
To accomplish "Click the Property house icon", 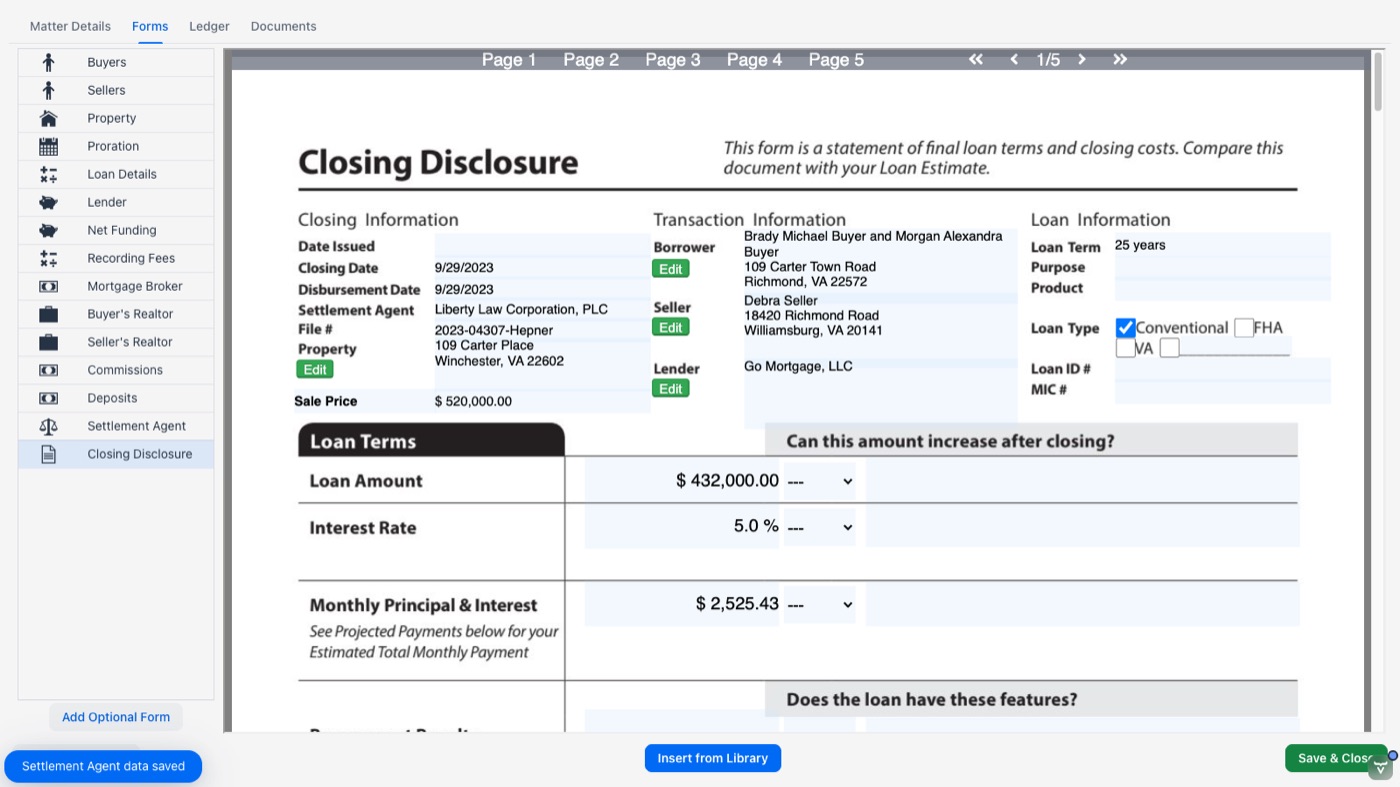I will (x=48, y=118).
